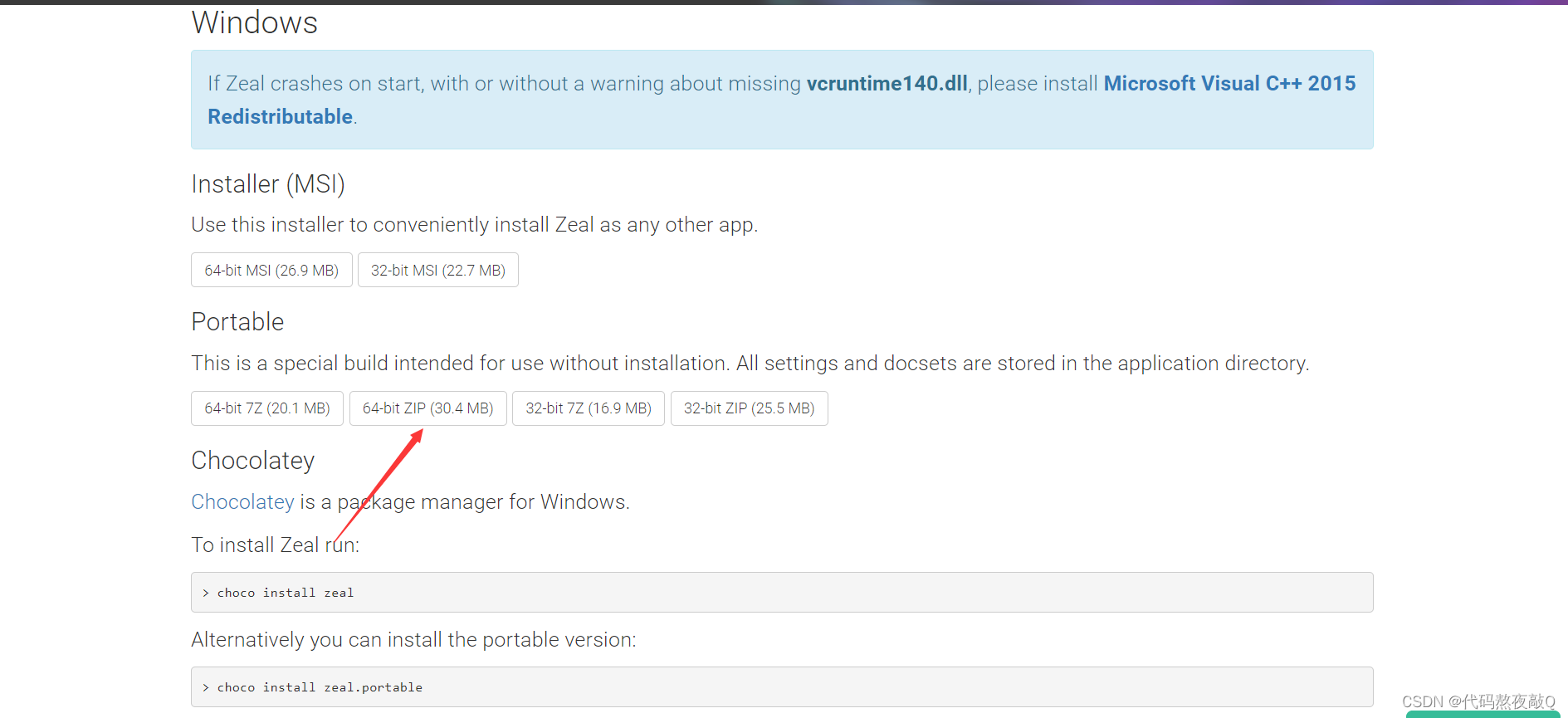Select the 32-bit 7Z portable download
The width and height of the screenshot is (1568, 718).
588,408
